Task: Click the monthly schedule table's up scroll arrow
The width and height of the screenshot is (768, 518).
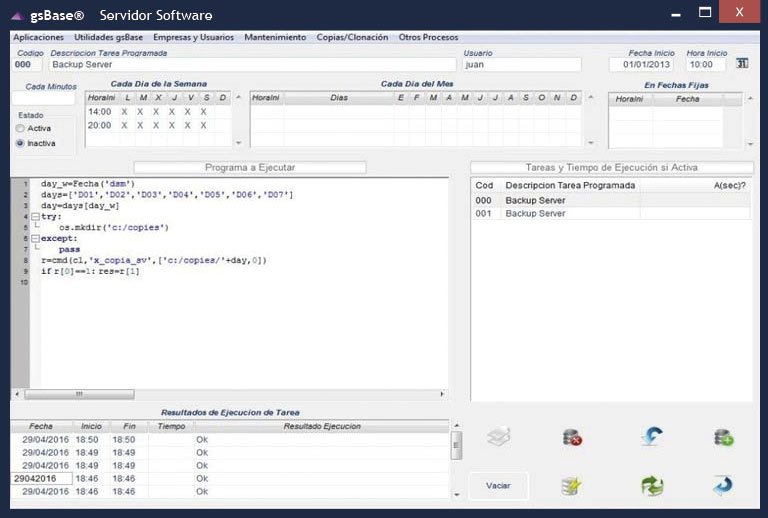Action: 591,97
